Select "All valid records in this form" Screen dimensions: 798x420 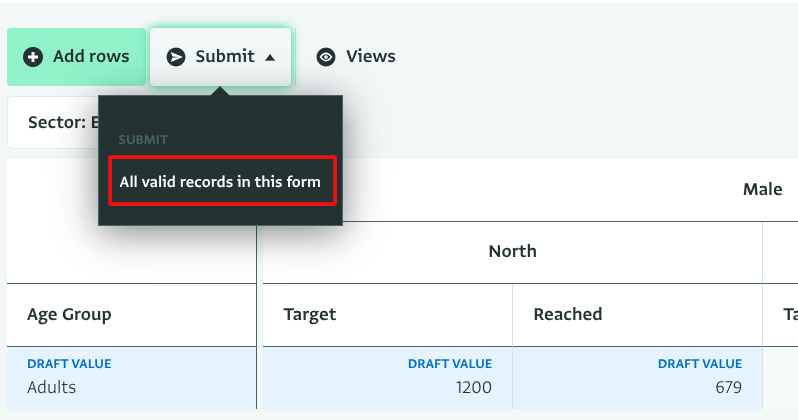pos(220,182)
